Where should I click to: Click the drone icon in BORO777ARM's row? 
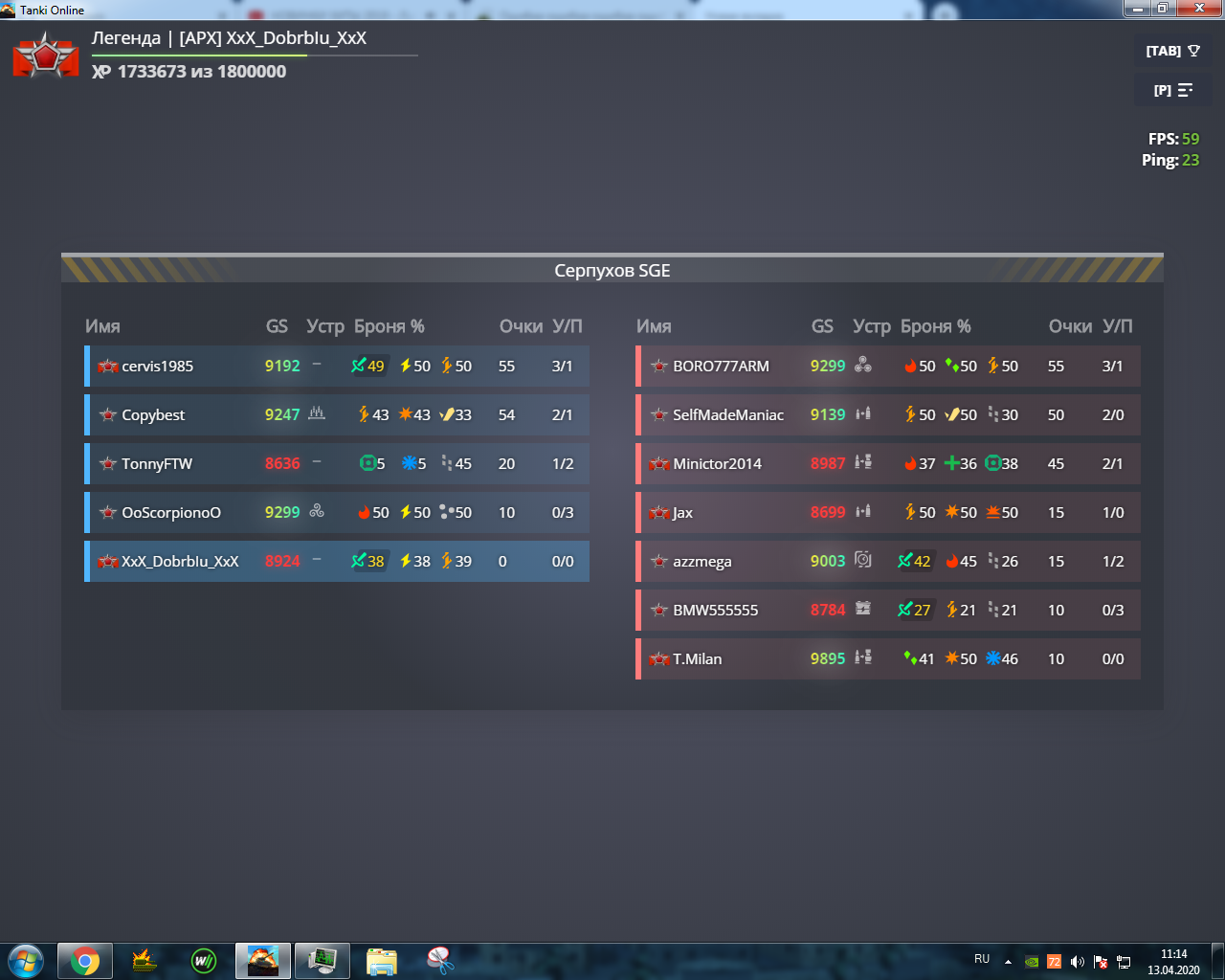(863, 365)
